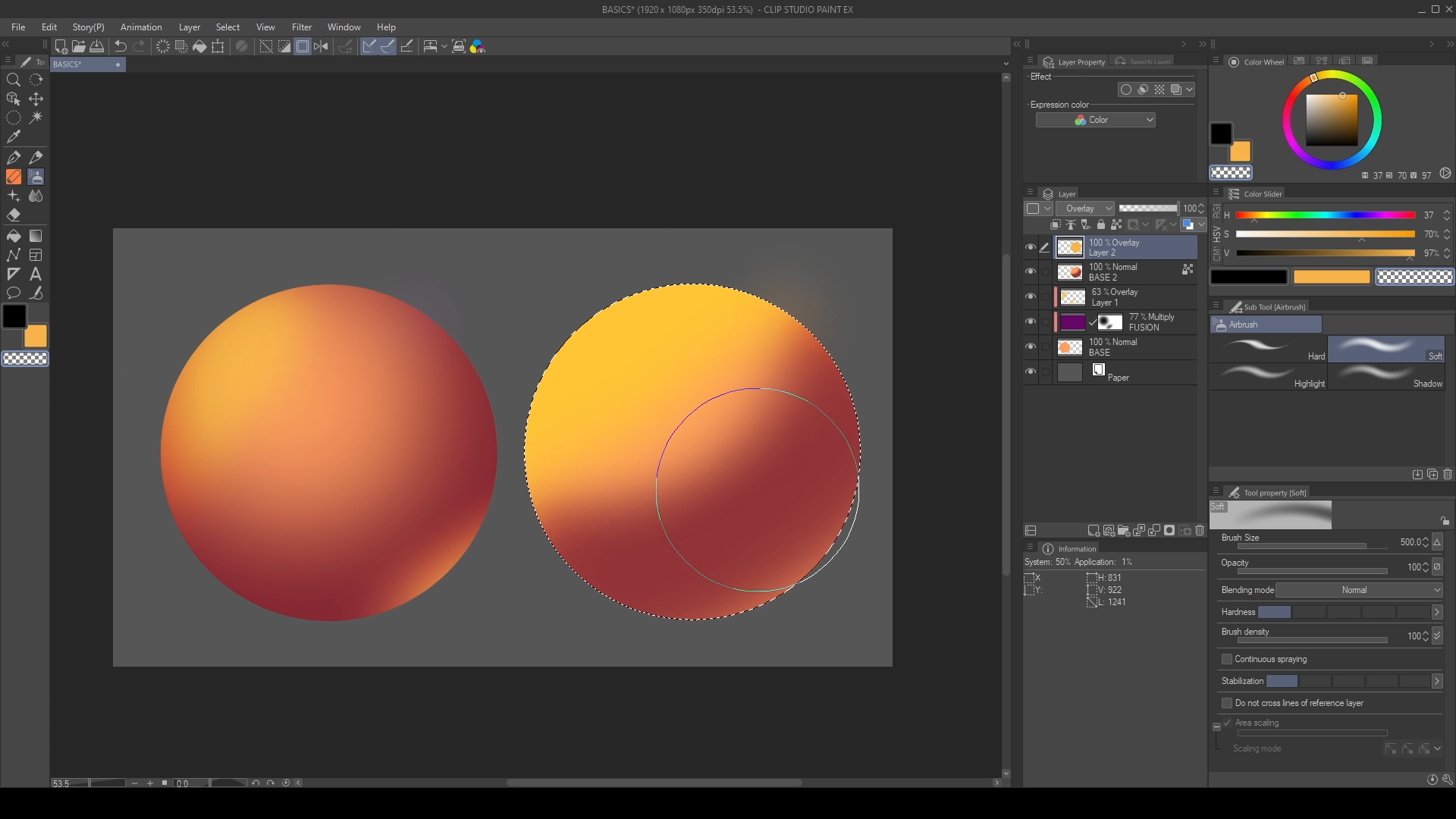Open the Overlay blend mode dropdown
The width and height of the screenshot is (1456, 819).
tap(1085, 209)
